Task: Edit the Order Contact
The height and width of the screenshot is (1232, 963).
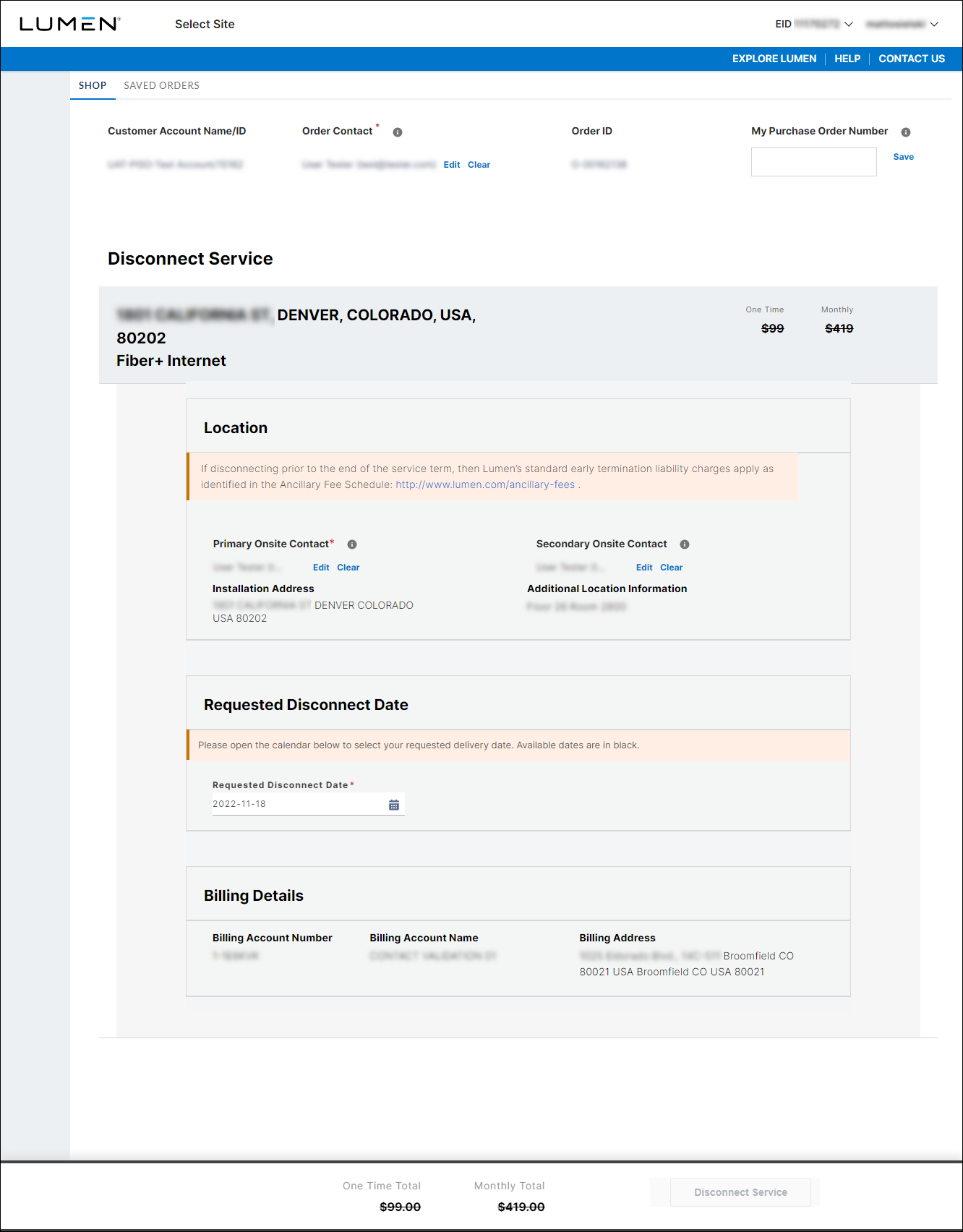Action: pos(452,165)
